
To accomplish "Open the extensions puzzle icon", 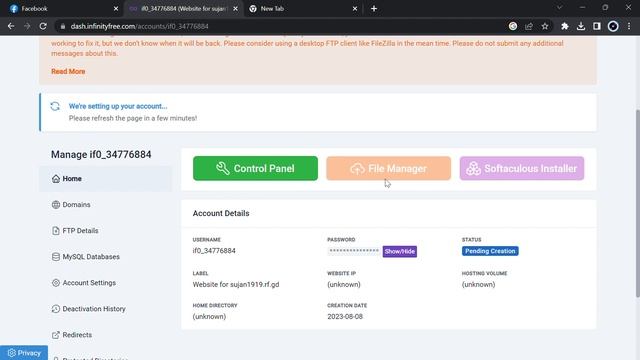I will click(x=565, y=26).
